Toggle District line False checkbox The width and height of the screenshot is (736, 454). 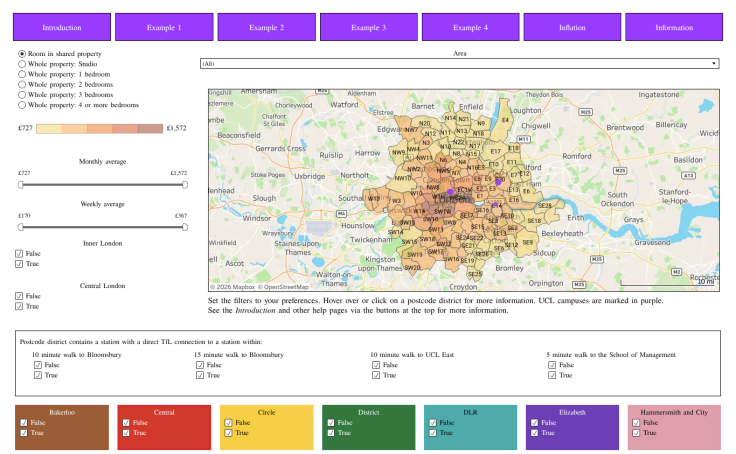point(331,423)
